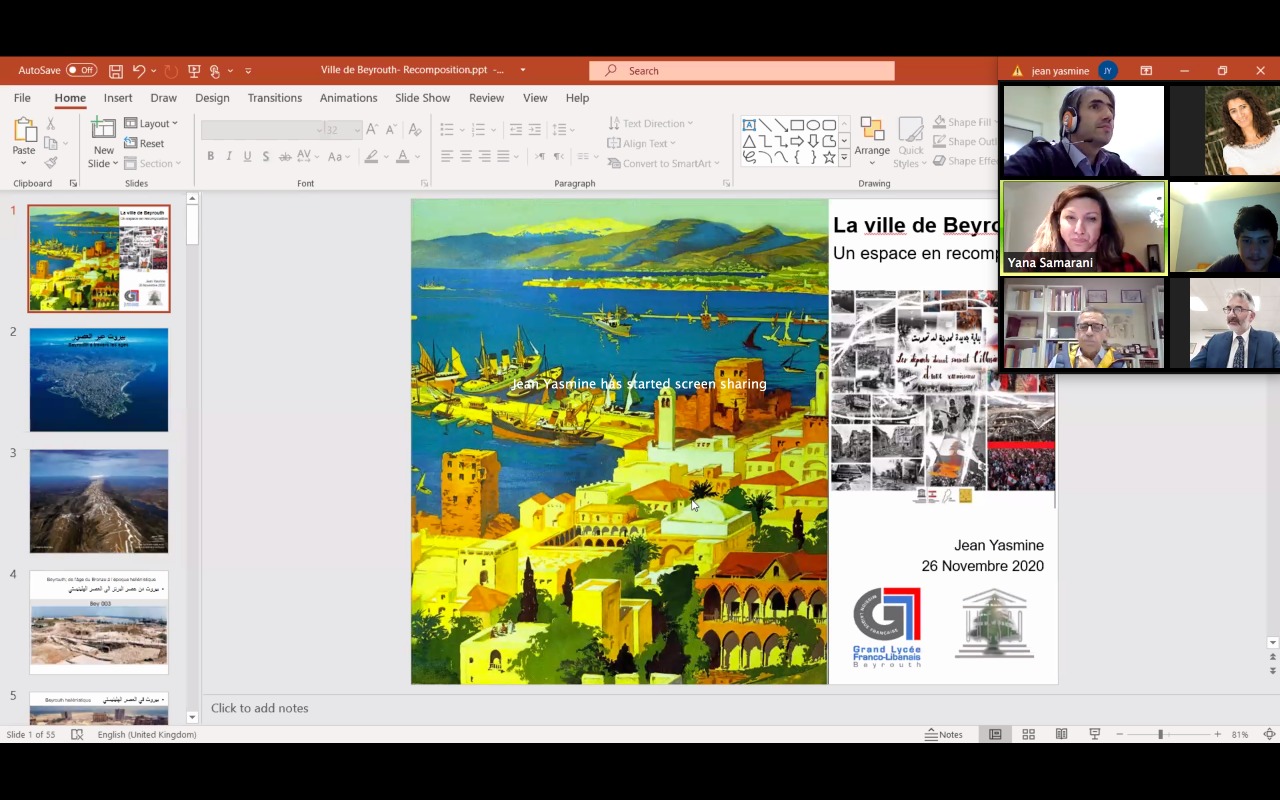Clear all formatting
Viewport: 1280px width, 800px height.
(416, 130)
